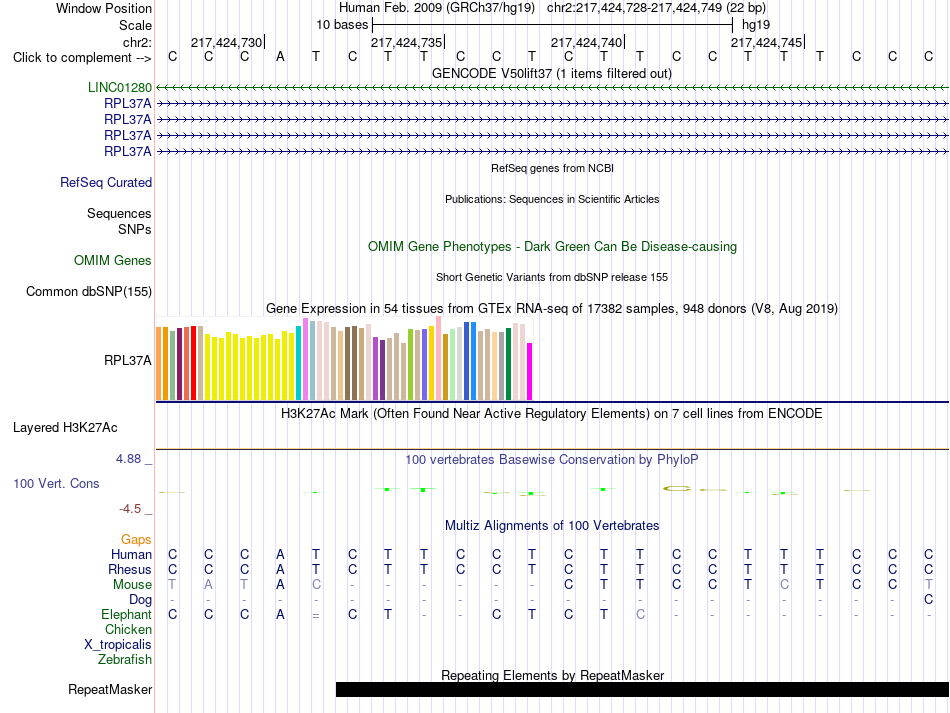Click the Click to complement label
The image size is (950, 713).
point(82,58)
